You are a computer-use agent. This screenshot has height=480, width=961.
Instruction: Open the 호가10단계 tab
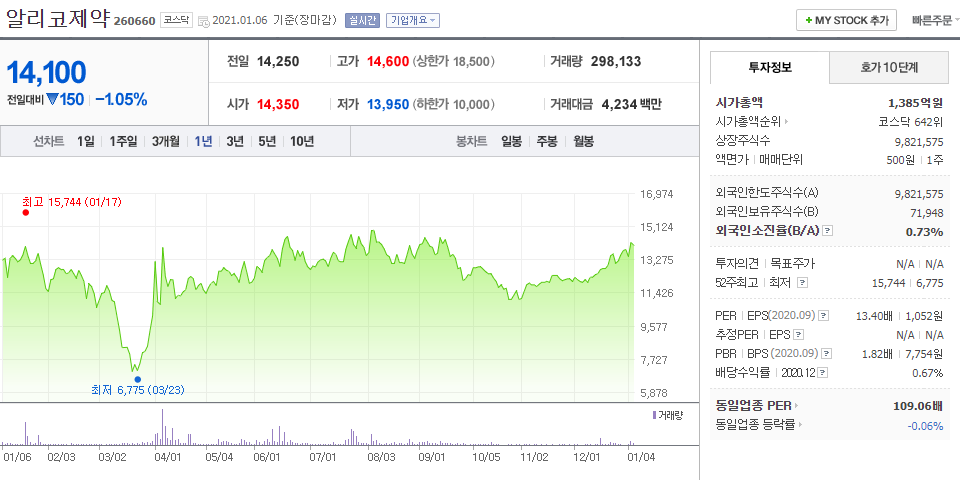[x=889, y=68]
